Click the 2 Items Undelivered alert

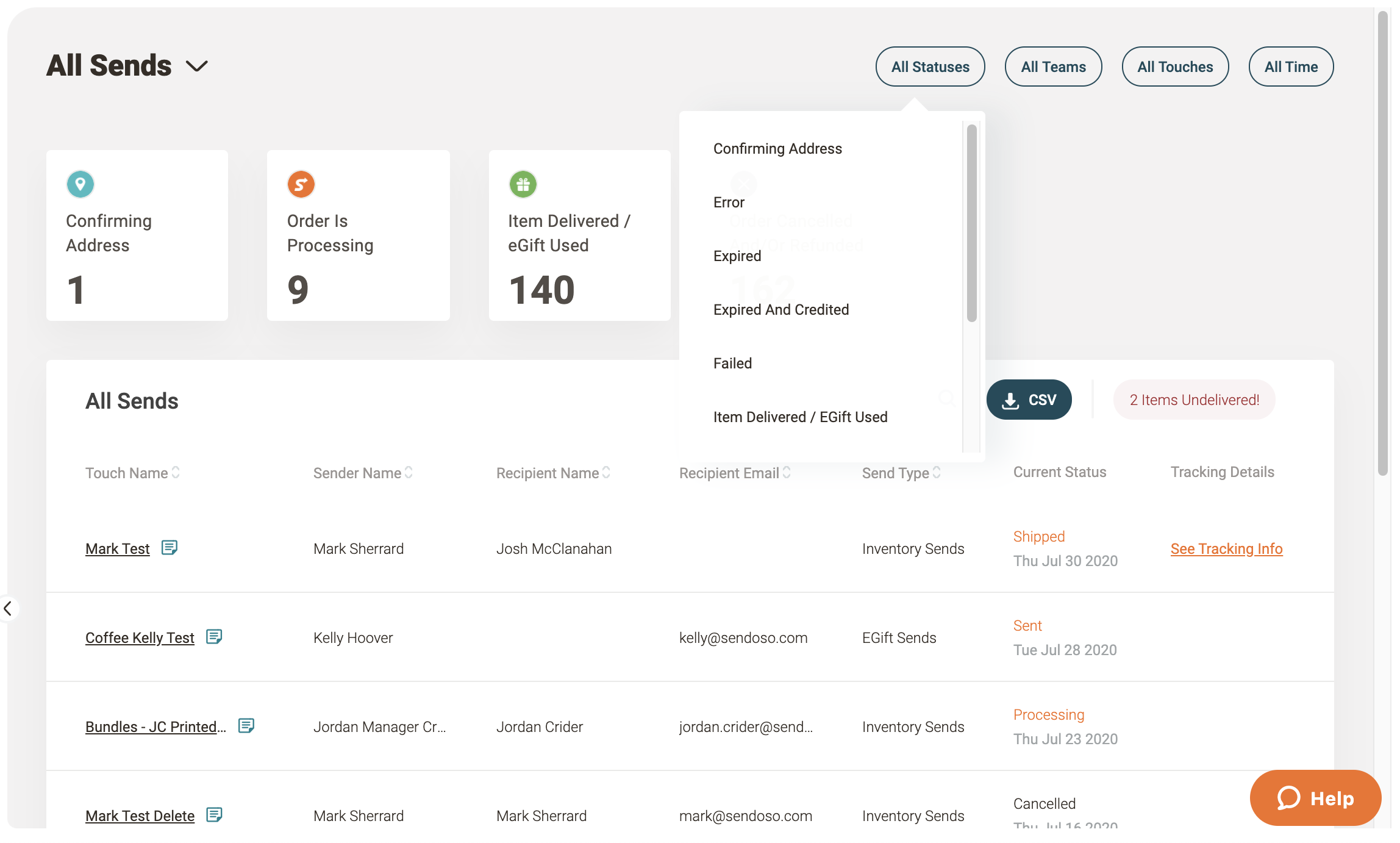1194,400
